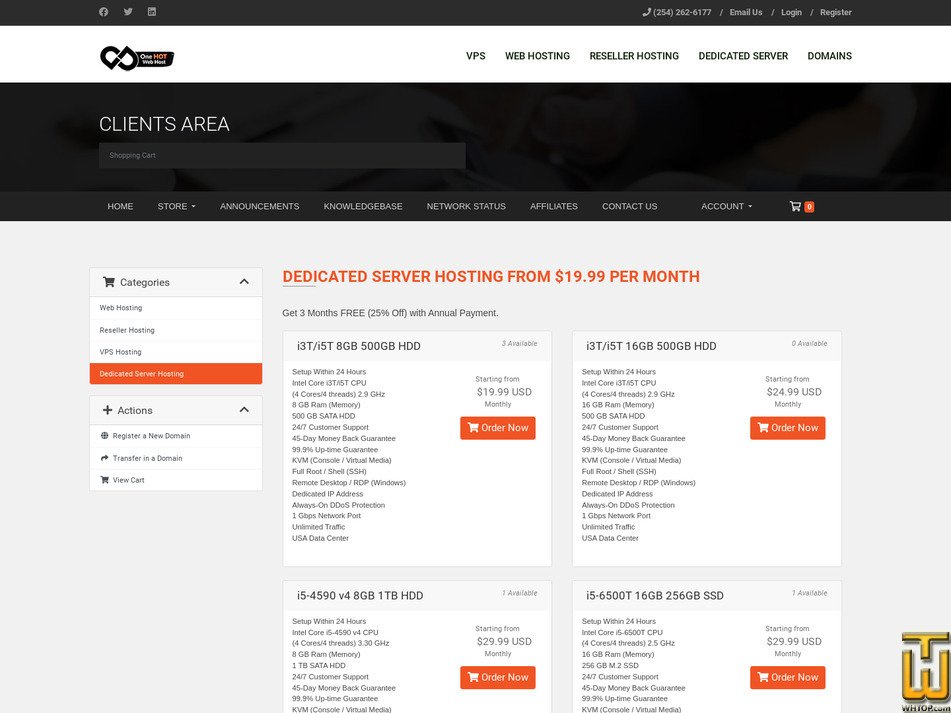Collapse the Categories panel chevron

click(x=244, y=282)
